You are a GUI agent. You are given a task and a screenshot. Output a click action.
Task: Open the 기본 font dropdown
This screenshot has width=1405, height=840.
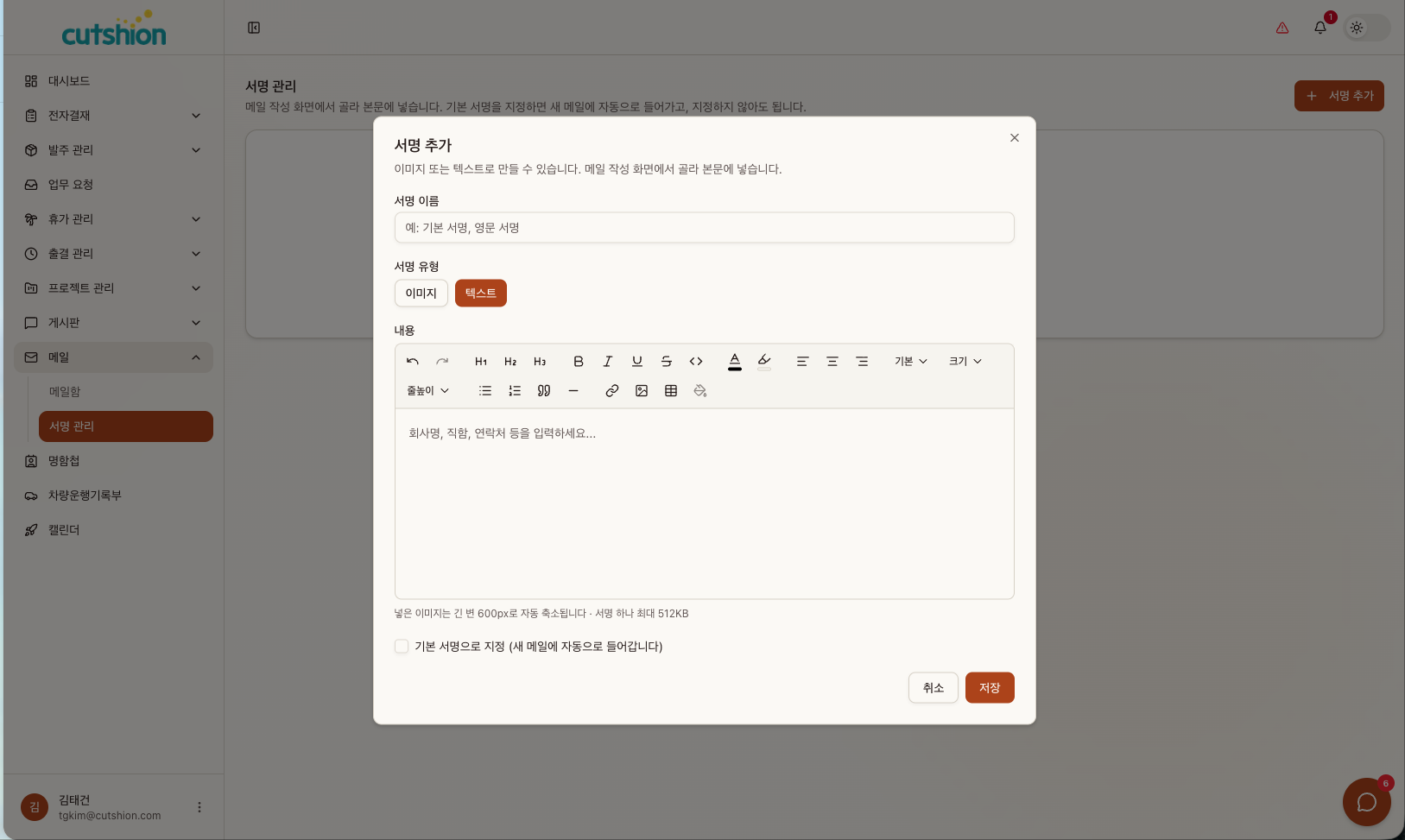point(911,362)
